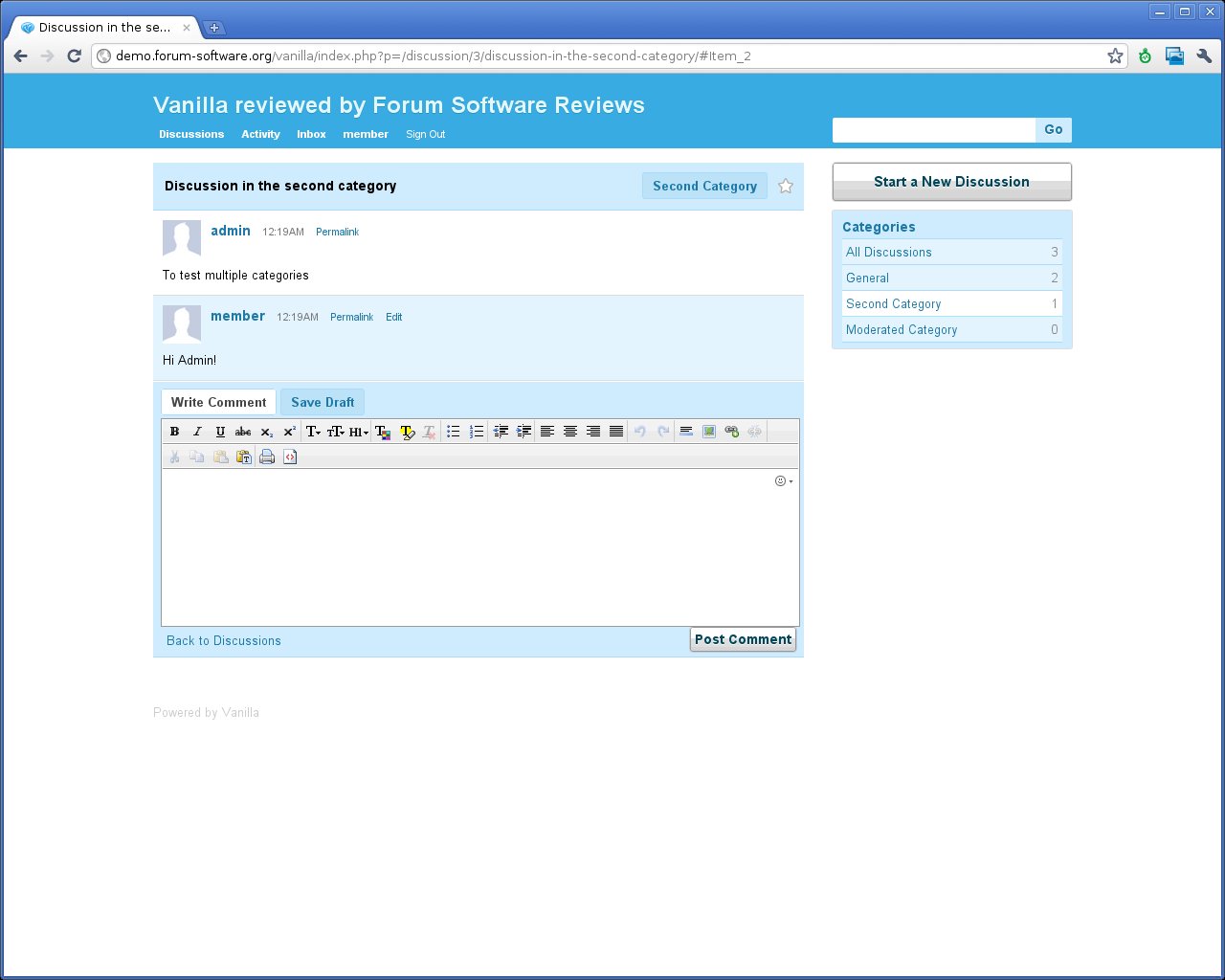Insert unordered bullet list

pos(454,432)
